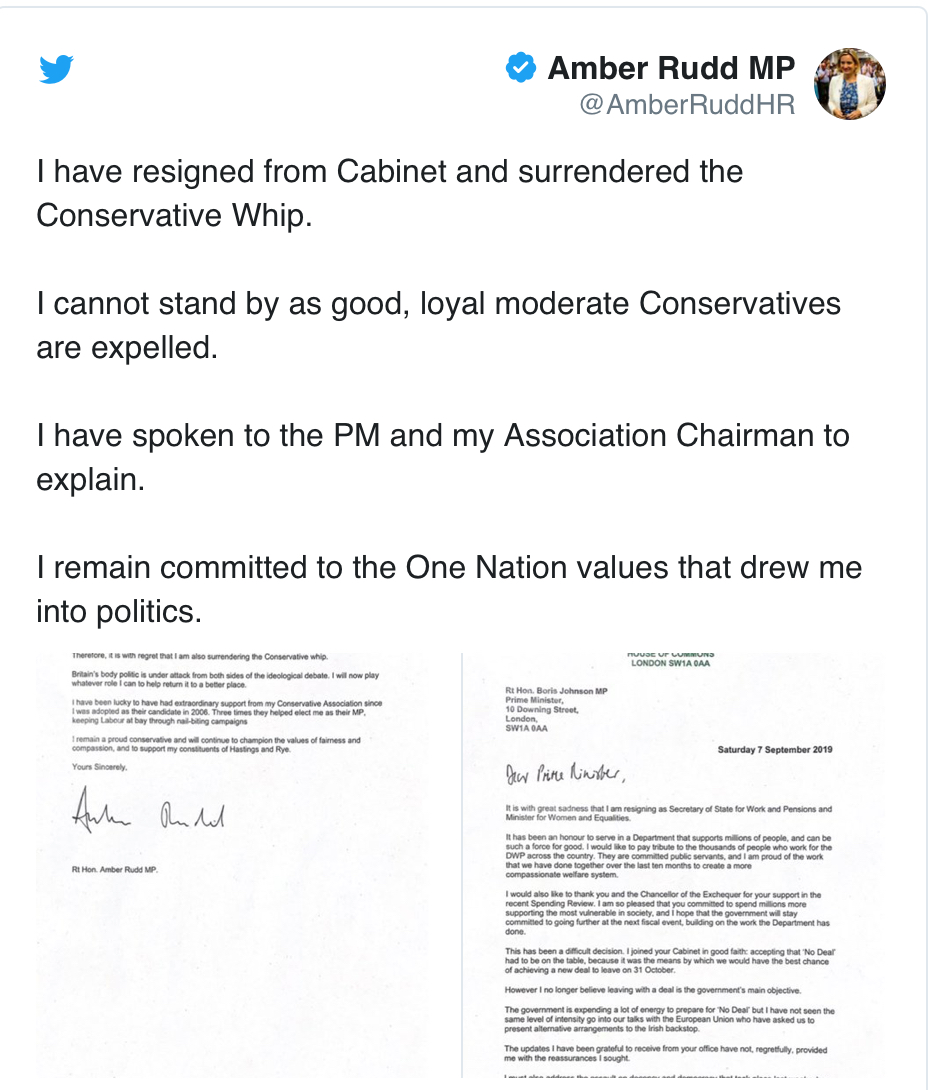This screenshot has width=930, height=1090.
Task: Click the 'Dear Prime Minister' handwritten greeting
Action: (x=565, y=773)
